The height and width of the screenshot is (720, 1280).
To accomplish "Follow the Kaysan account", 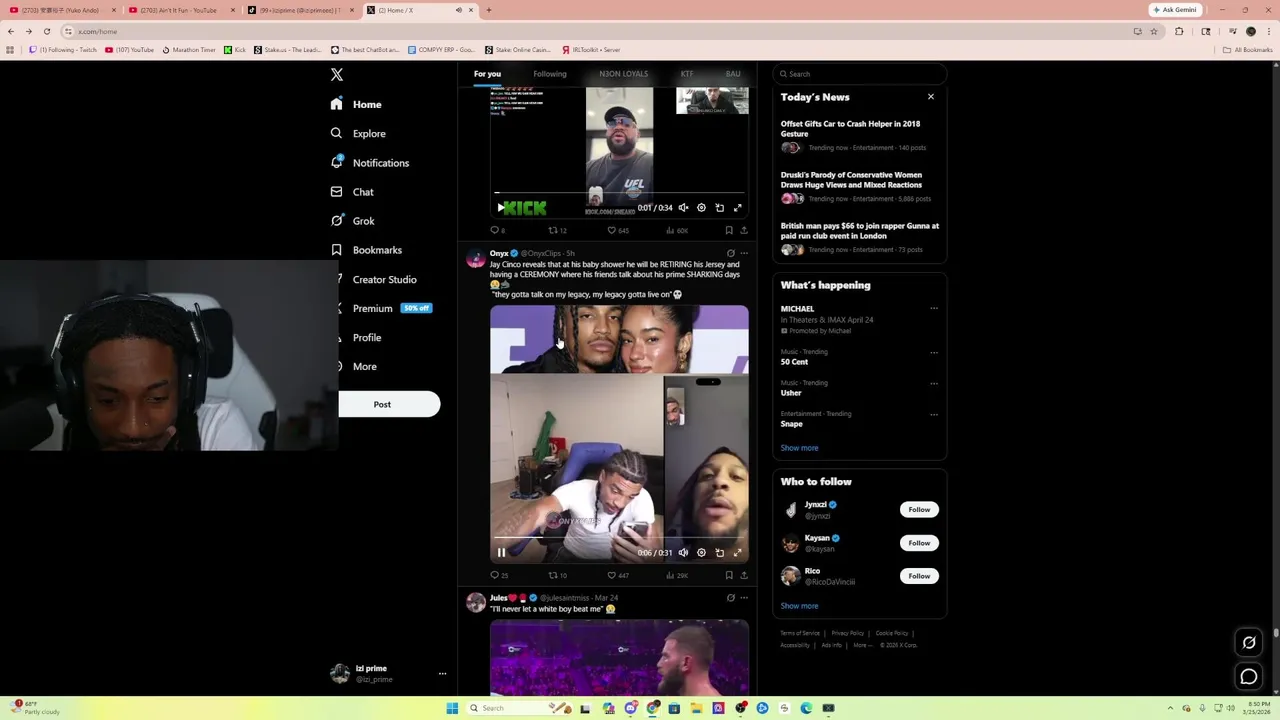I will click(x=918, y=543).
